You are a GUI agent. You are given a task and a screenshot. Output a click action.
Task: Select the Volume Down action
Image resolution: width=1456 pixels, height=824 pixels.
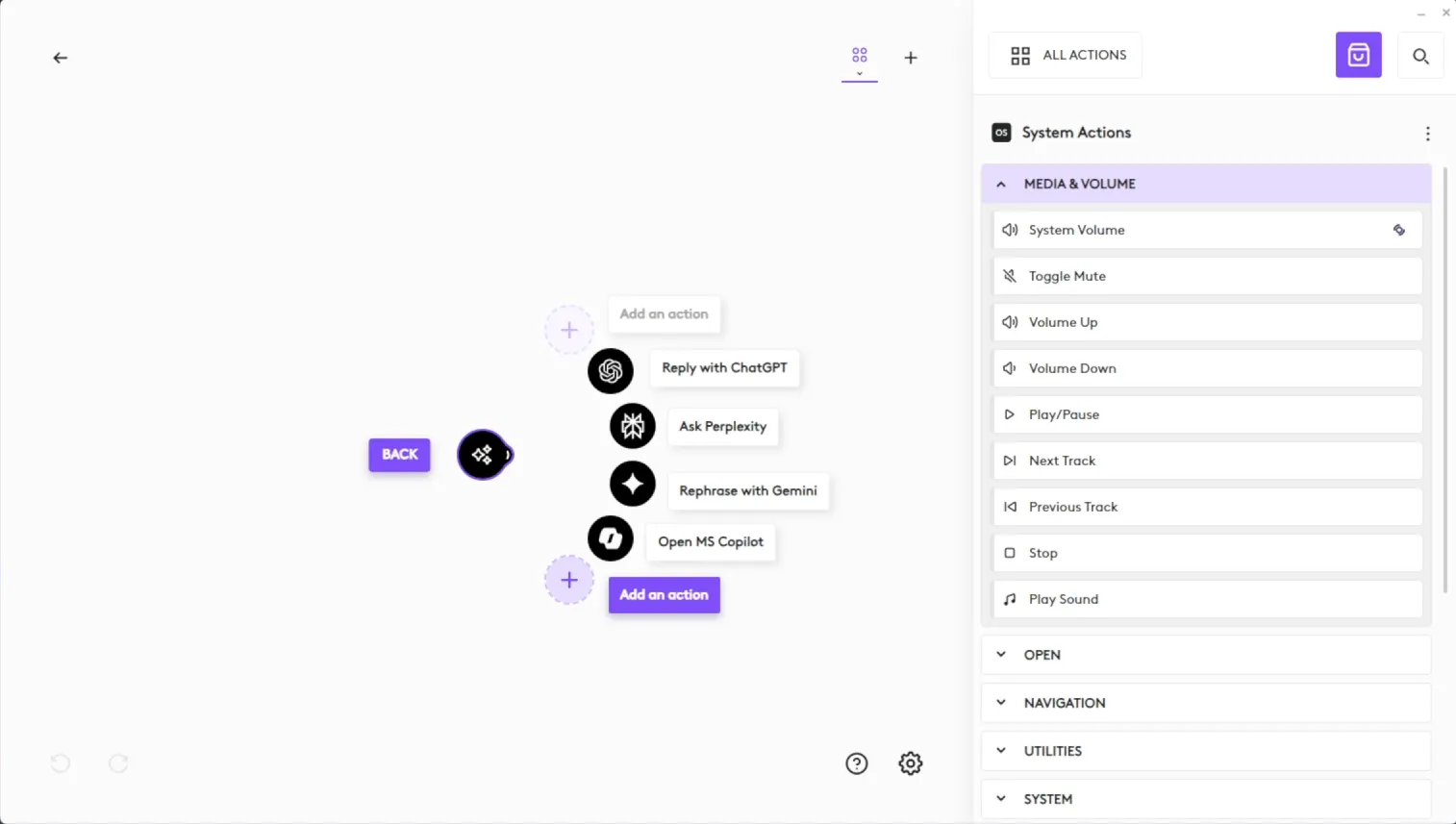(x=1207, y=368)
